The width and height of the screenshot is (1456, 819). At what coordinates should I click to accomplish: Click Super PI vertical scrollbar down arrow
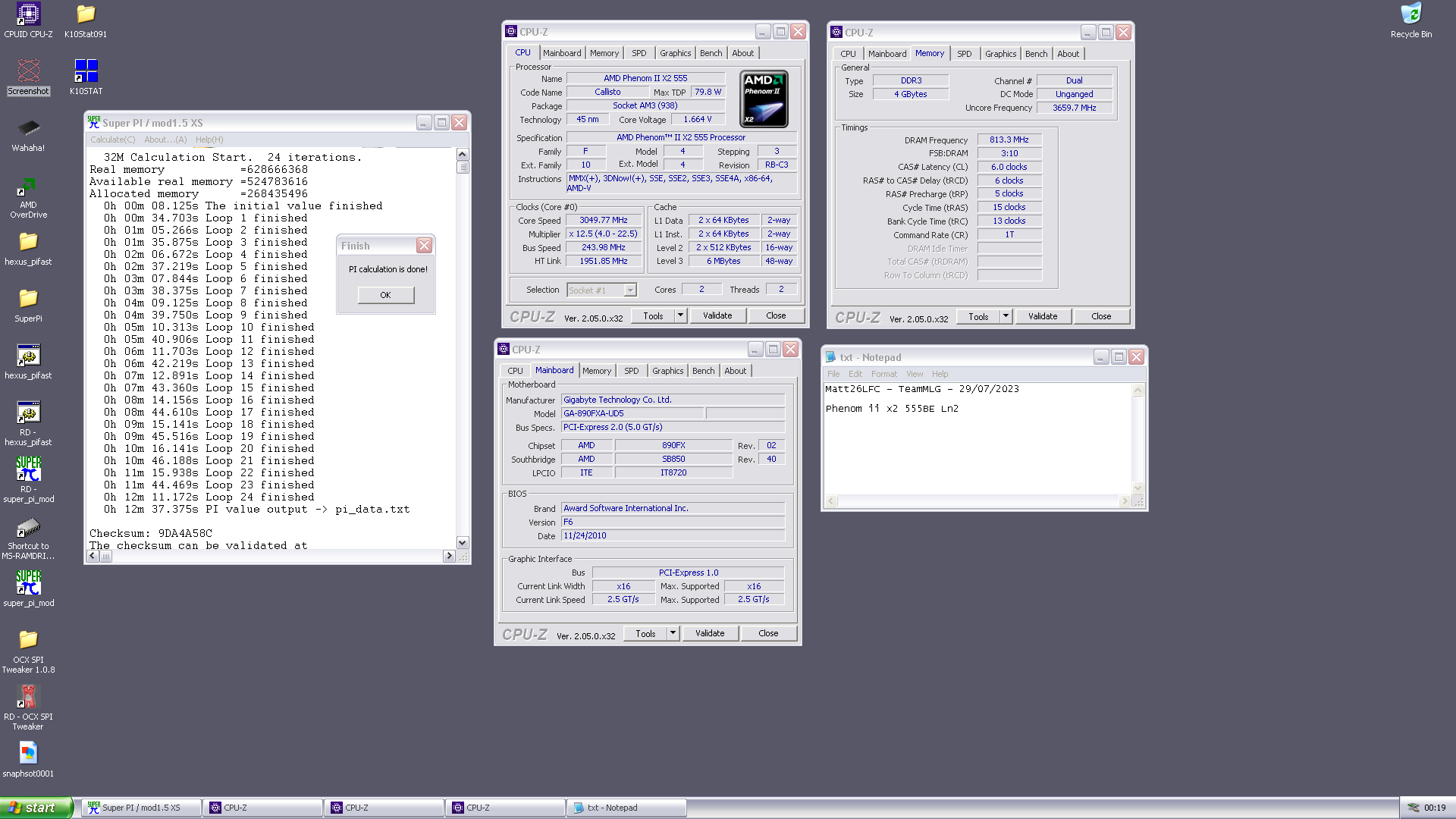[x=463, y=543]
